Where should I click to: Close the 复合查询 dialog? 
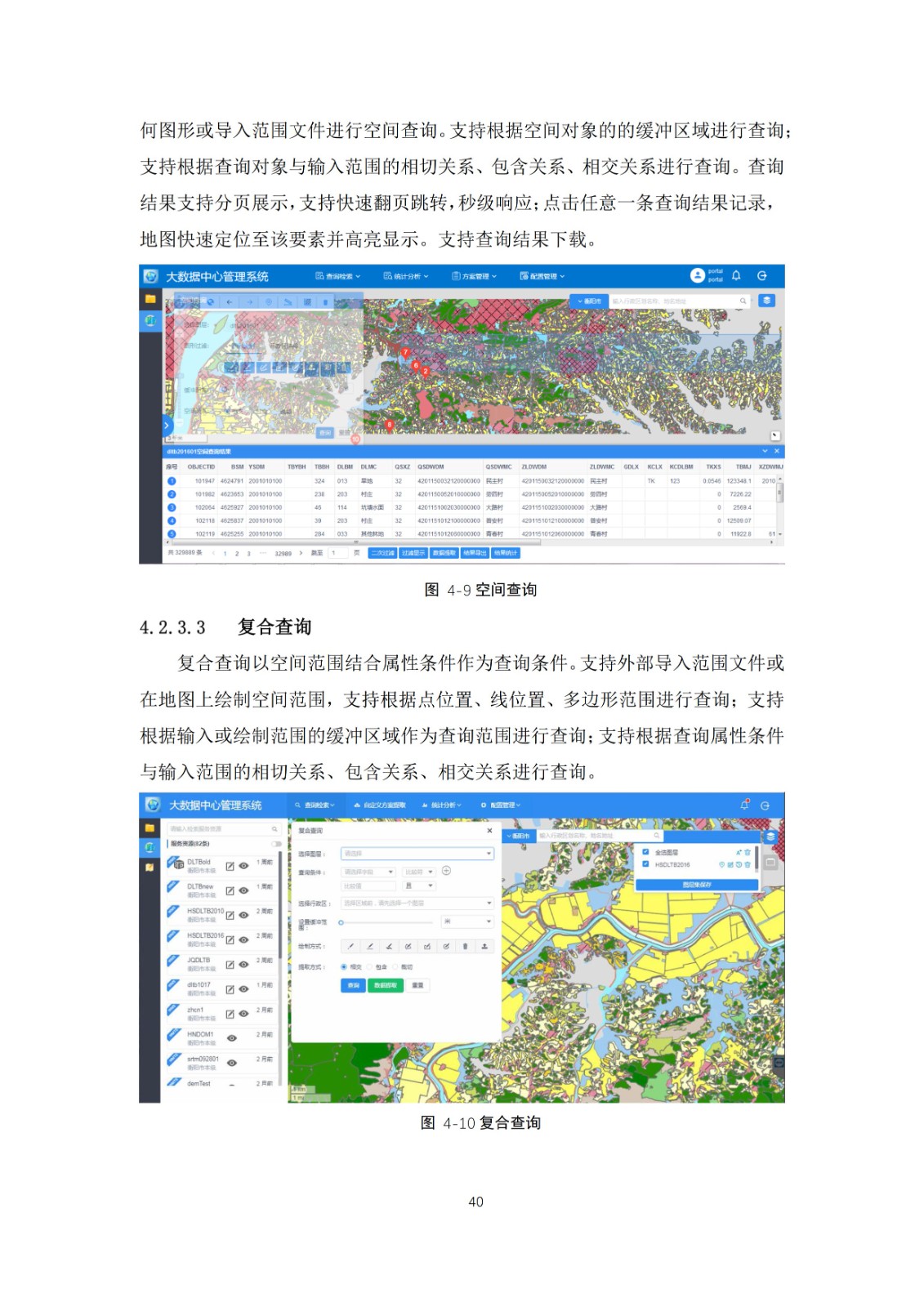click(x=489, y=831)
